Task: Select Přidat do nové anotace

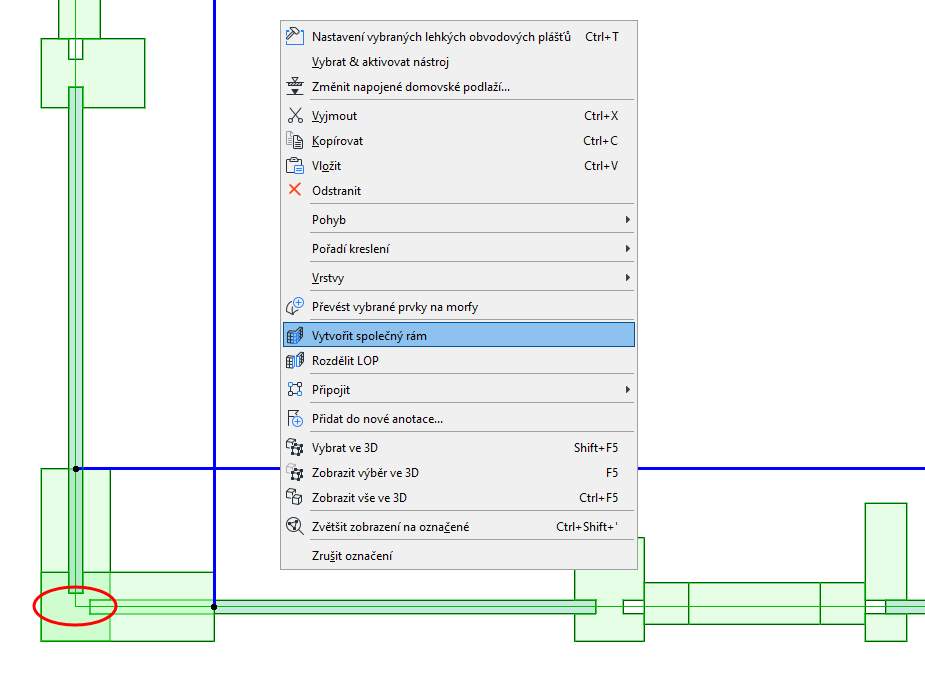Action: (458, 418)
